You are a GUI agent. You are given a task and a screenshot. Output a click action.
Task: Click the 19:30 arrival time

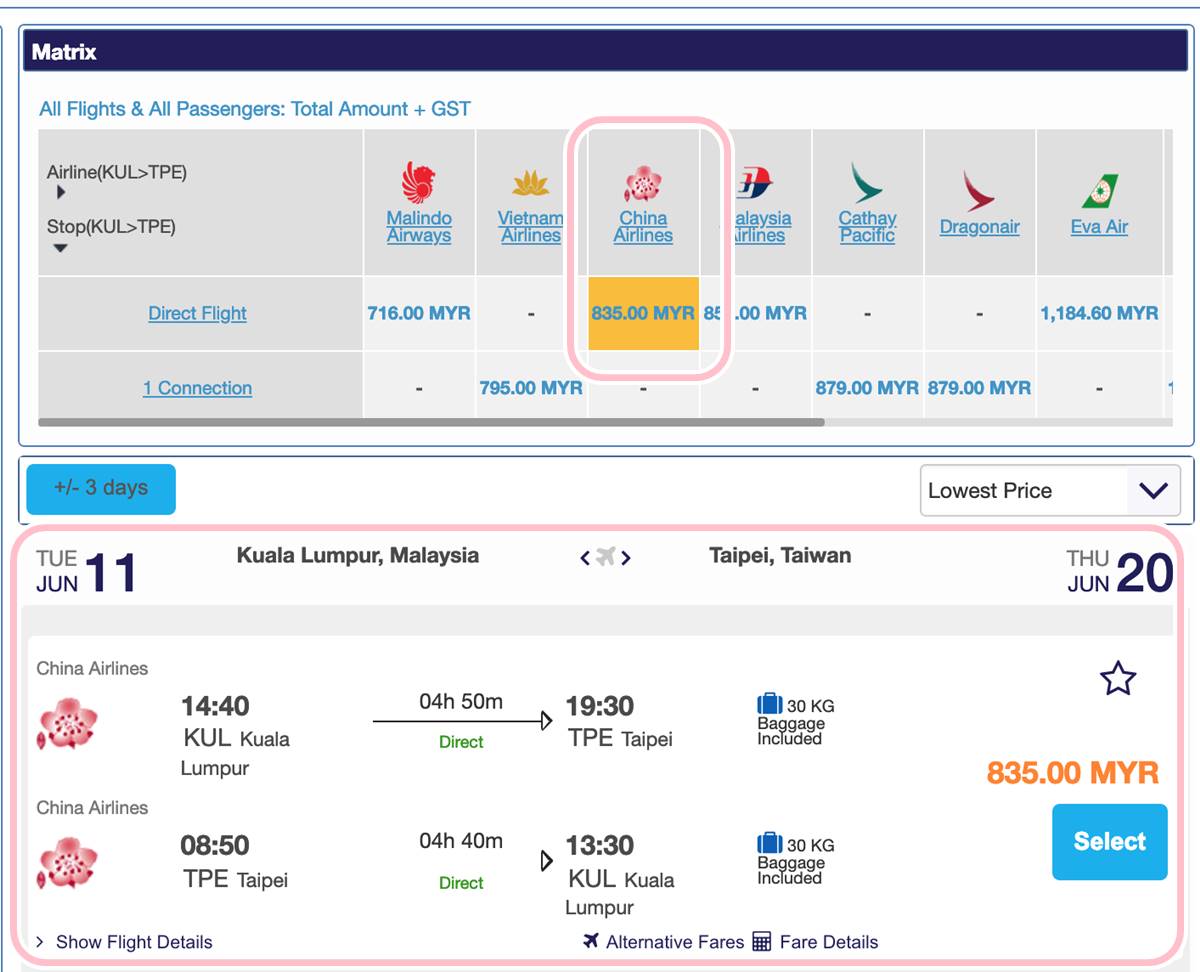(x=600, y=707)
